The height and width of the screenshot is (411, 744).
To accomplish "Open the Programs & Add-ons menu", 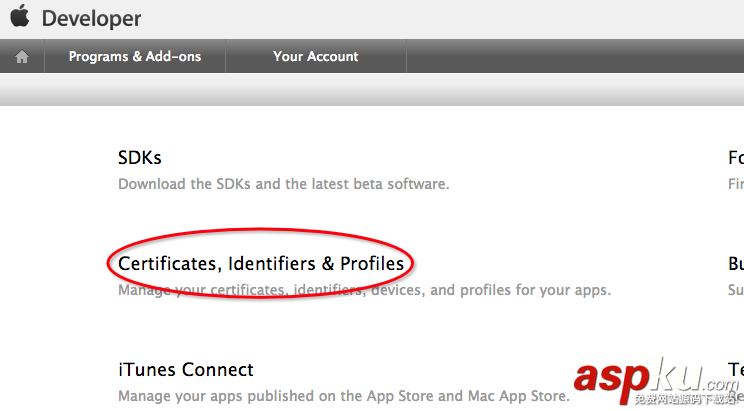I will [x=135, y=57].
